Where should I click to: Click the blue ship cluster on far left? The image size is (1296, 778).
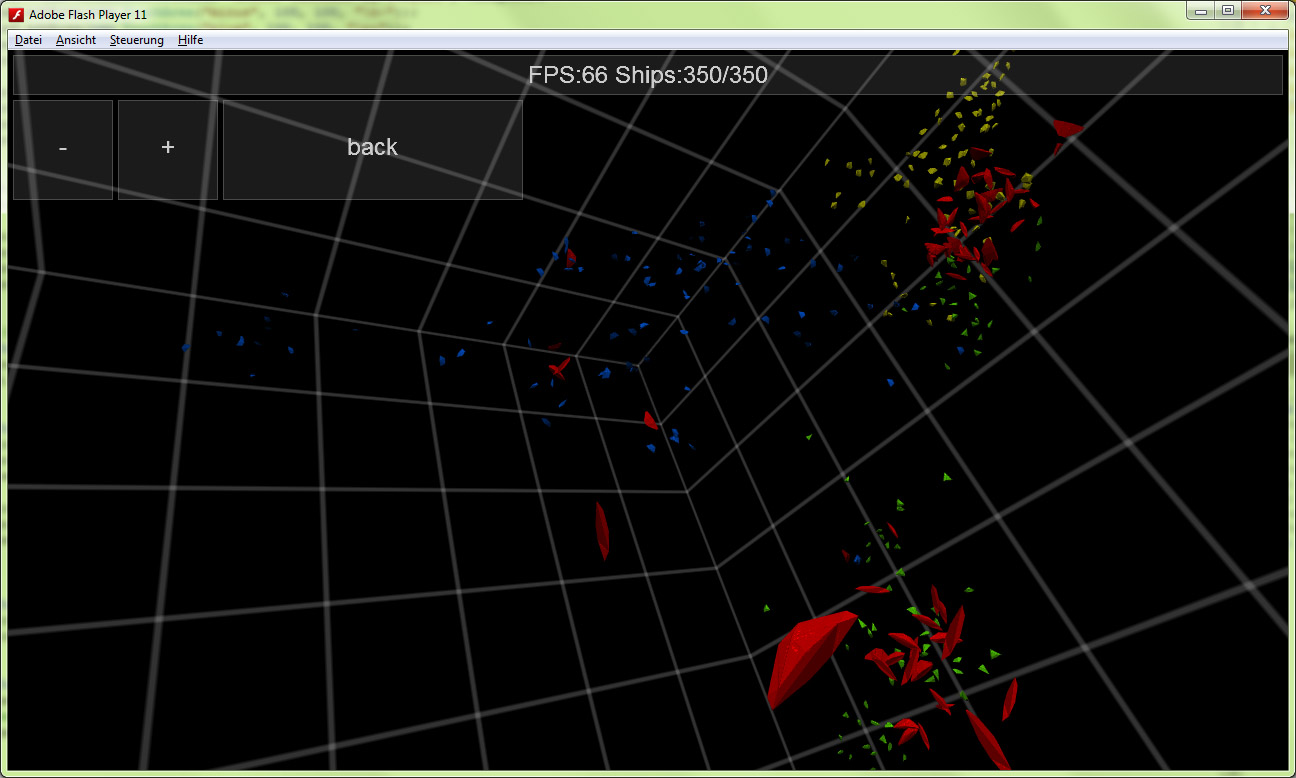tap(240, 342)
